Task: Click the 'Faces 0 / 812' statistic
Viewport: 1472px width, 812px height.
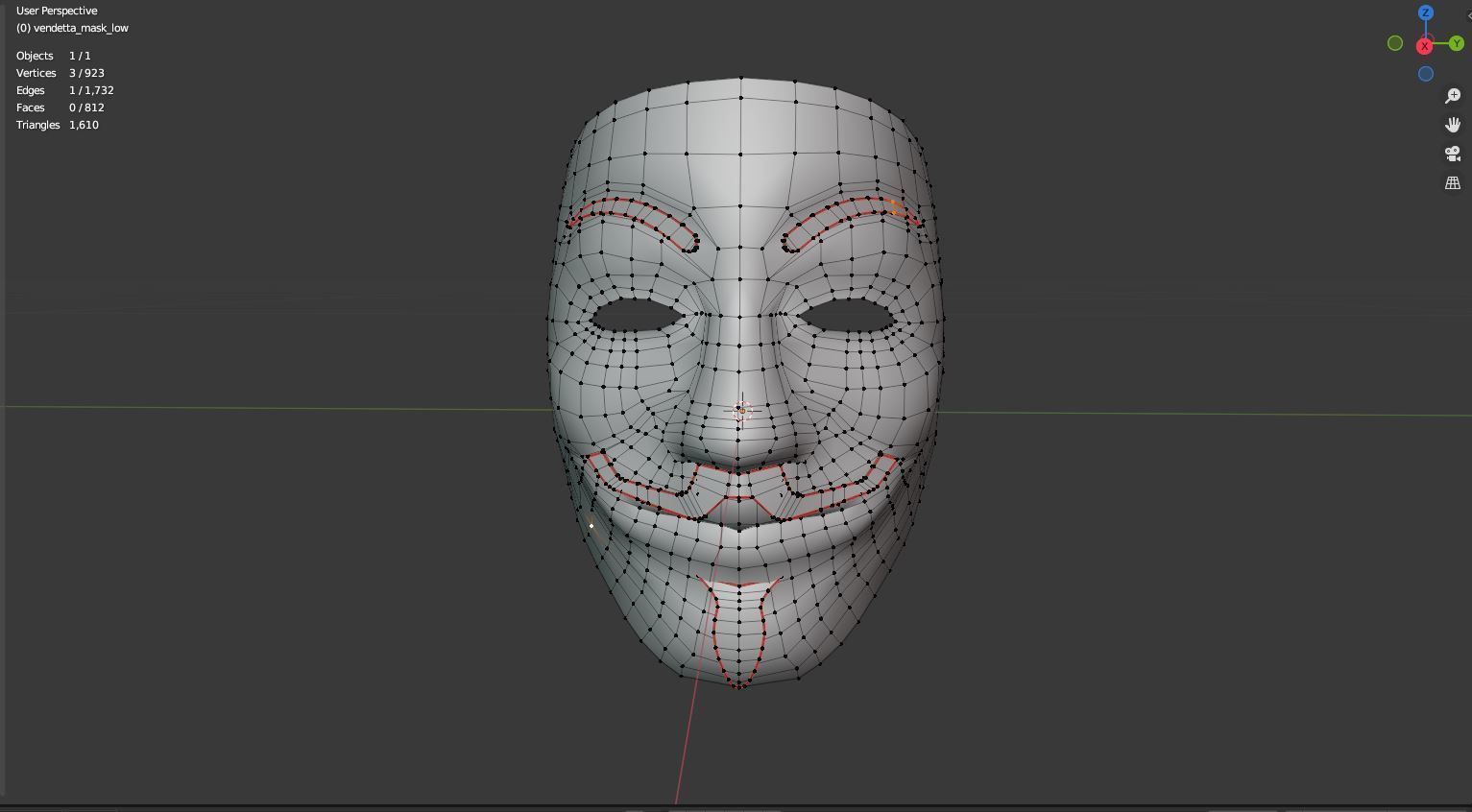Action: pyautogui.click(x=60, y=107)
